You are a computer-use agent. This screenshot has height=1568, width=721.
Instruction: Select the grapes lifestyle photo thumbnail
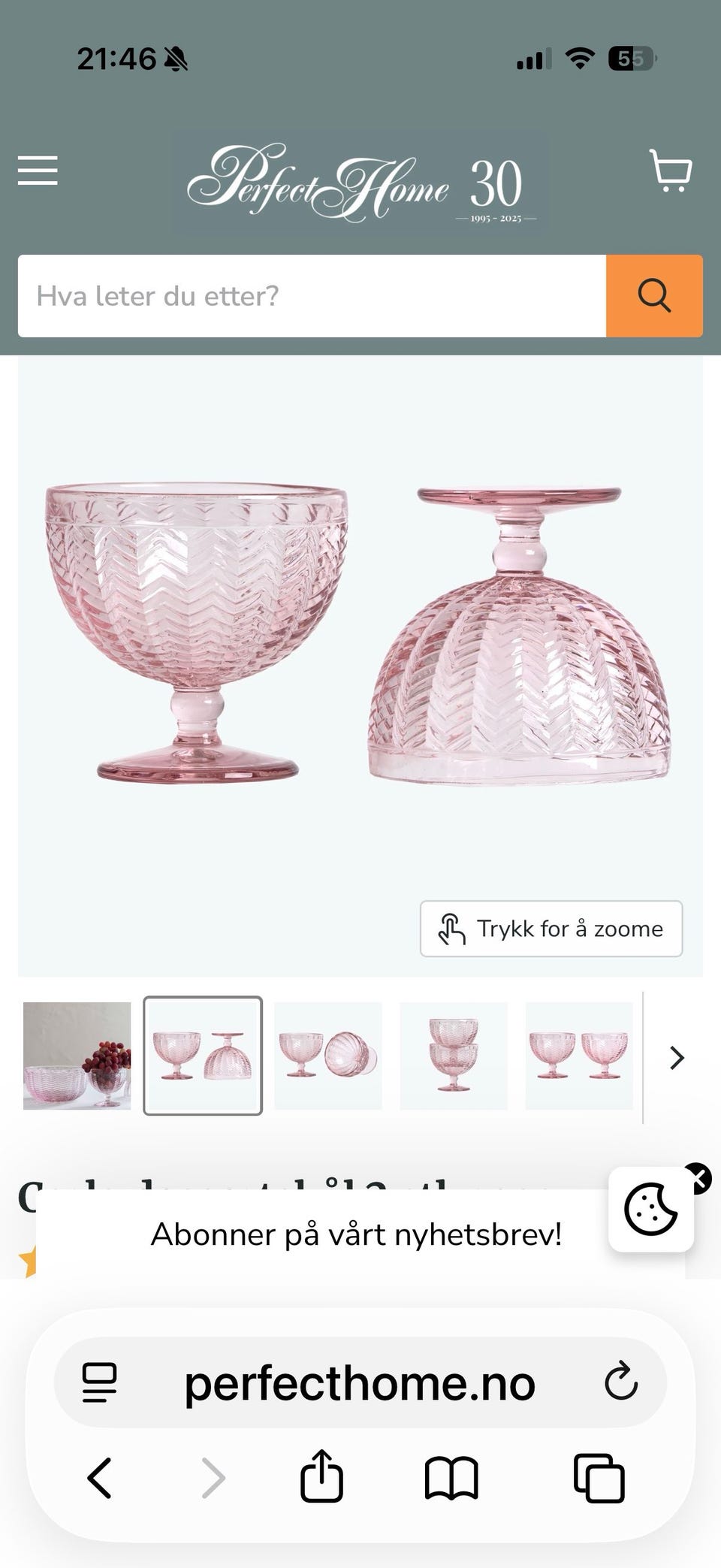[77, 1056]
